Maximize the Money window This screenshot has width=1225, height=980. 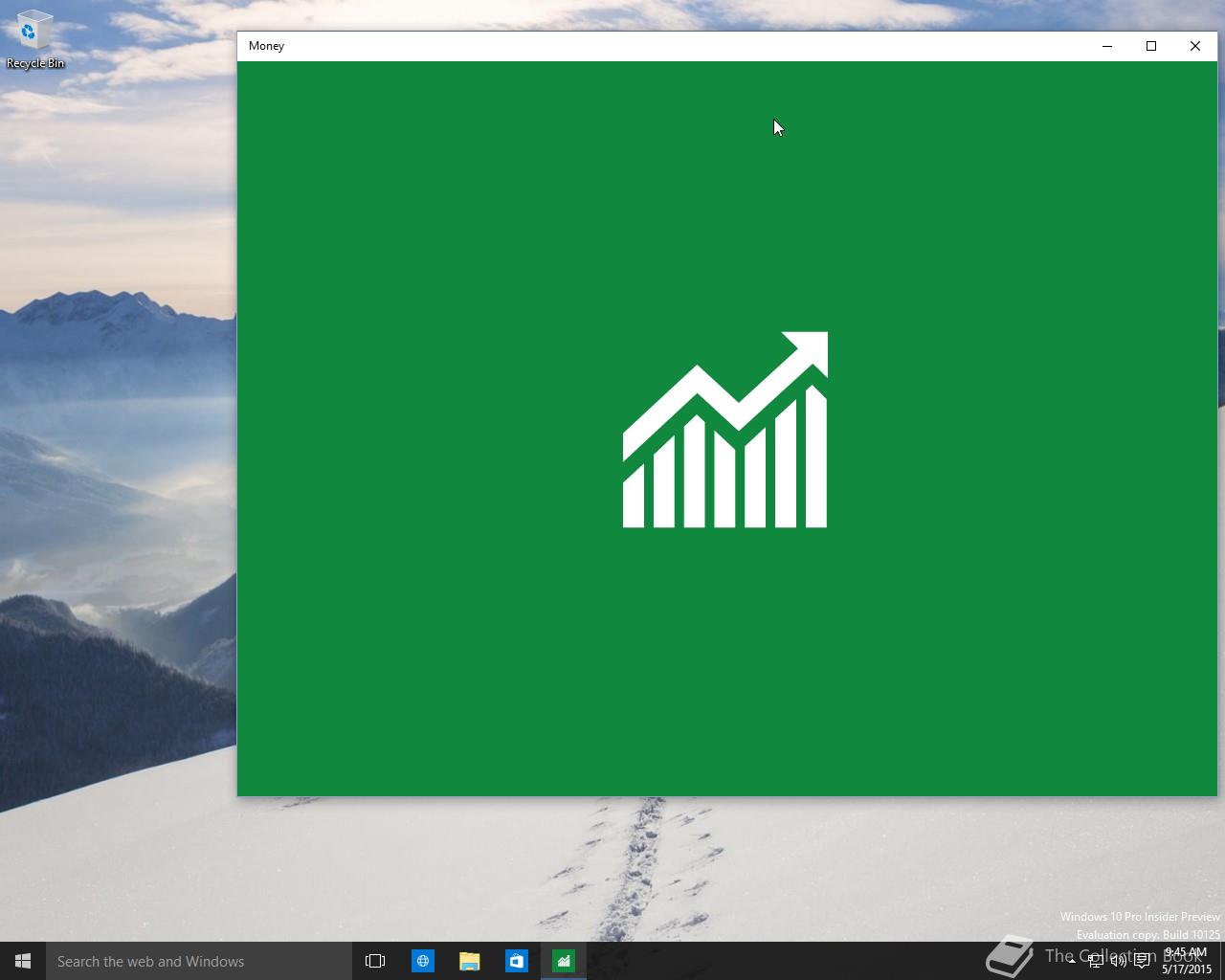pos(1151,46)
